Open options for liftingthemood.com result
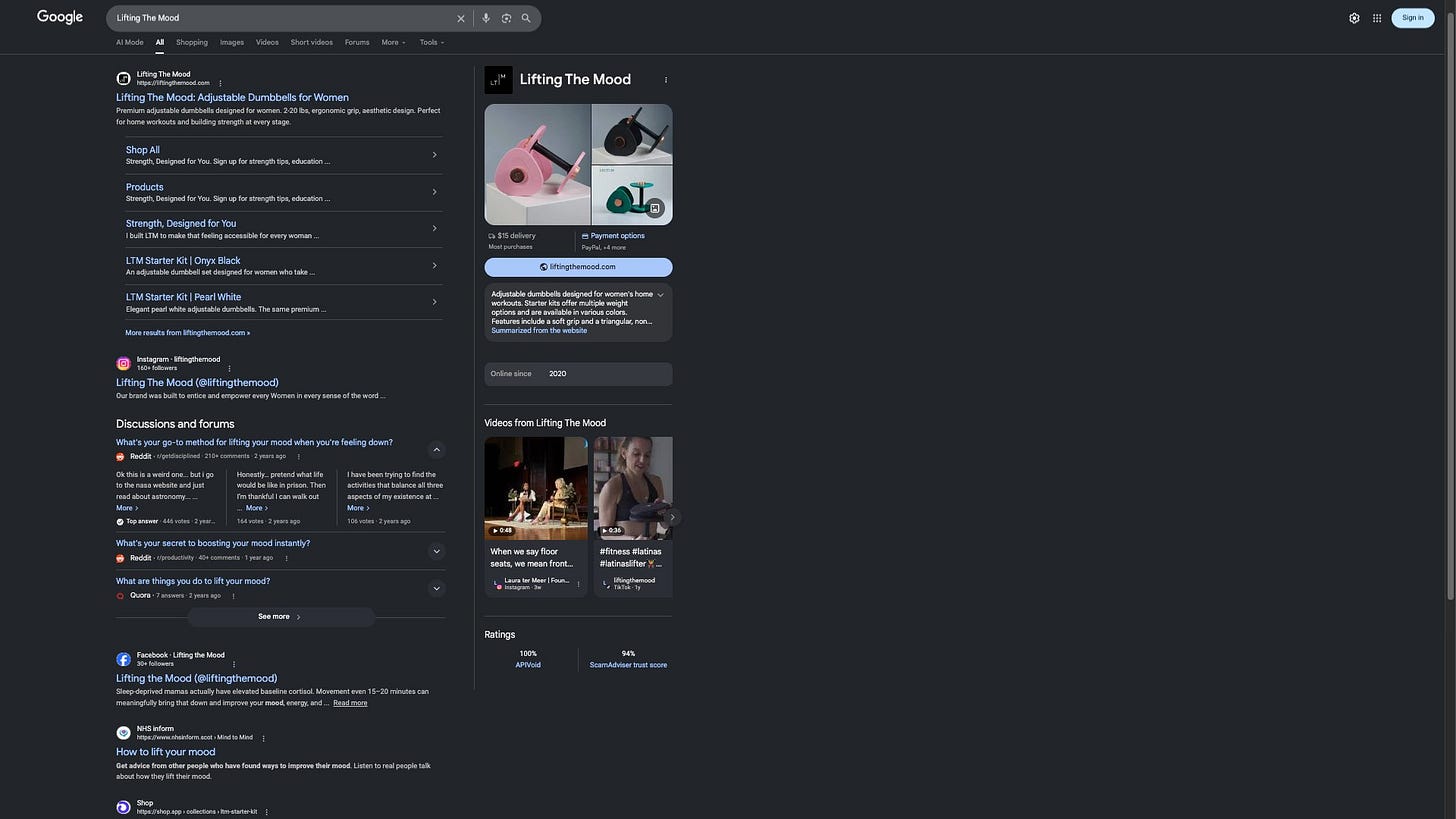The width and height of the screenshot is (1456, 819). pyautogui.click(x=220, y=83)
